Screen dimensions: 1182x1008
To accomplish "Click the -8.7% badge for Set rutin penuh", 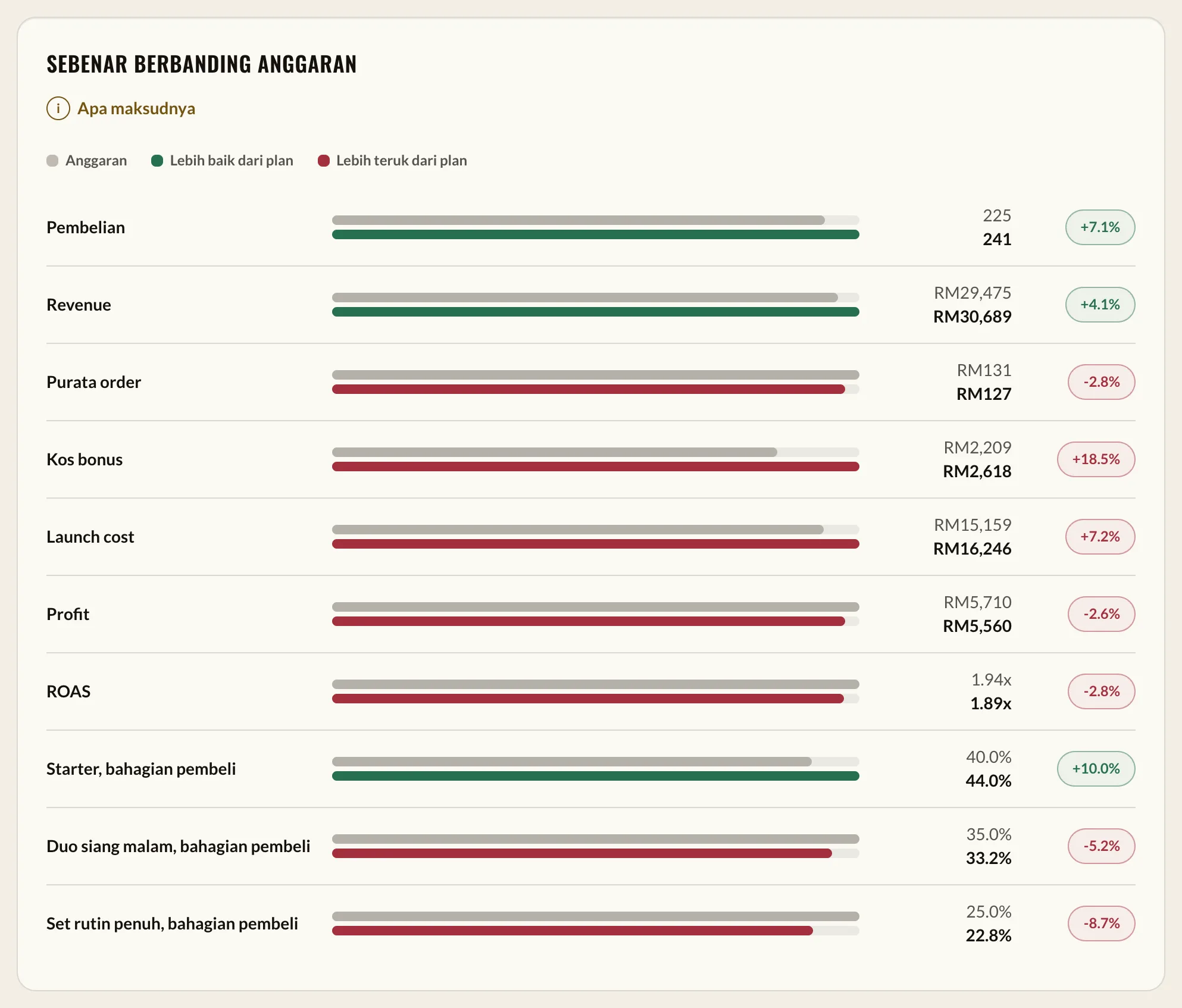I will tap(1101, 924).
